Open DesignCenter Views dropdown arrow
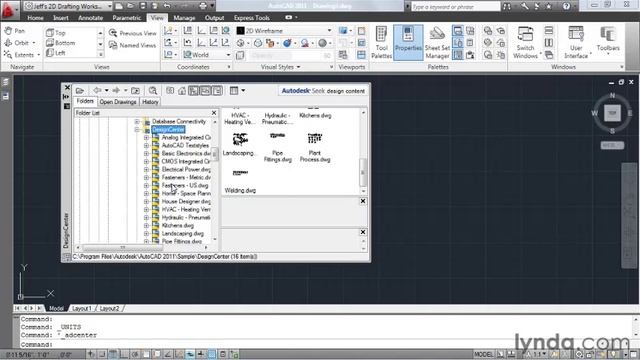The height and width of the screenshot is (360, 640). [x=243, y=91]
